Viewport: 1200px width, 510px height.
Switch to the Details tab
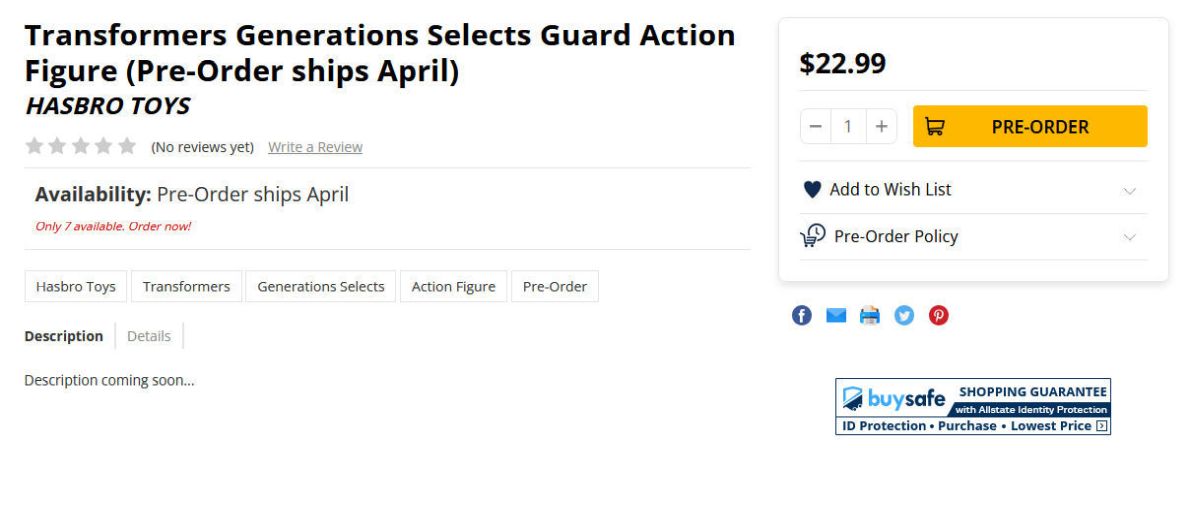point(149,336)
